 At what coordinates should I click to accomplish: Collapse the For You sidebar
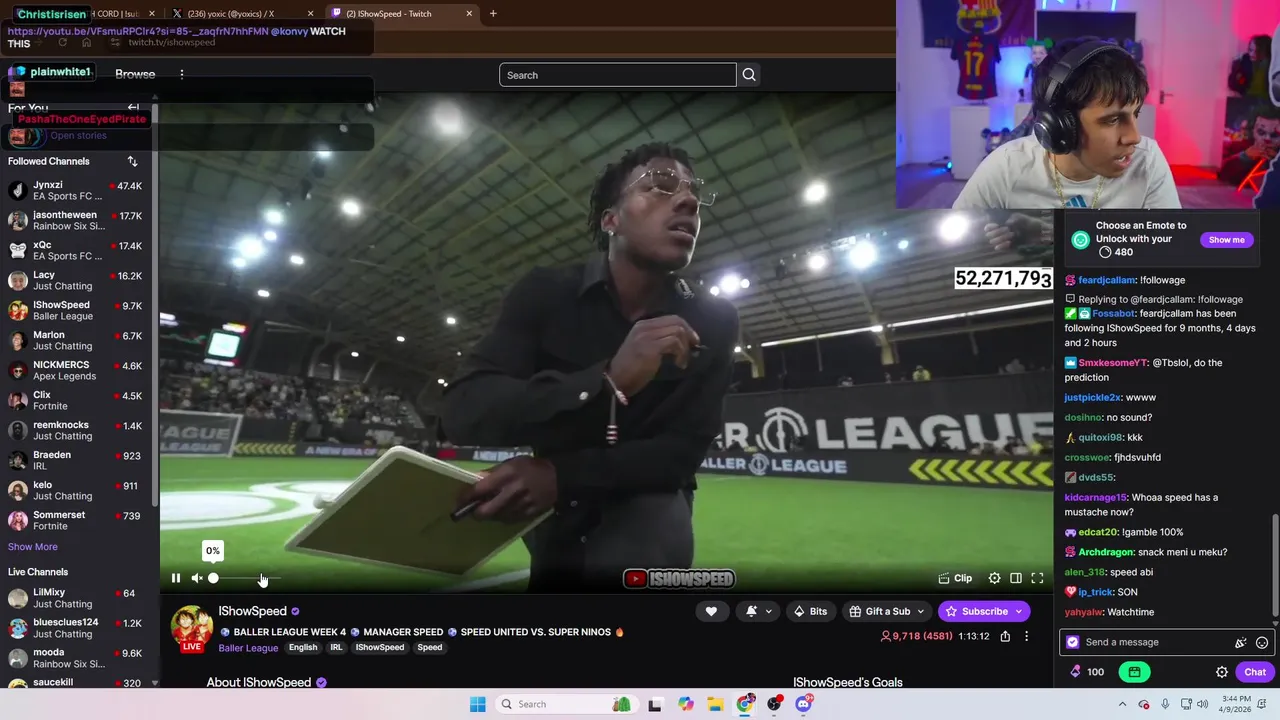pos(133,108)
